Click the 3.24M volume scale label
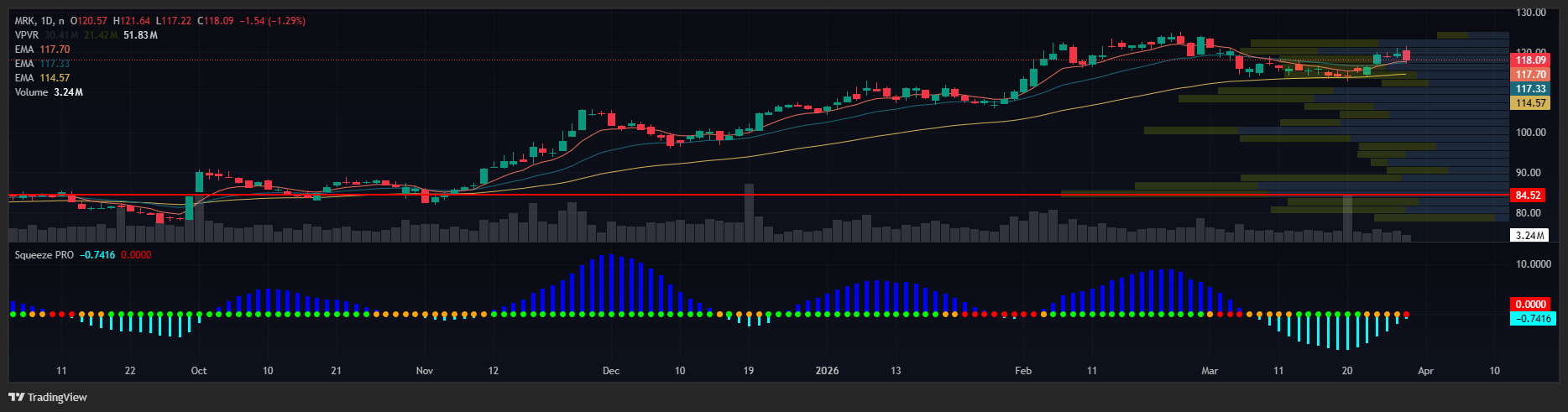1568x412 pixels. coord(1529,236)
